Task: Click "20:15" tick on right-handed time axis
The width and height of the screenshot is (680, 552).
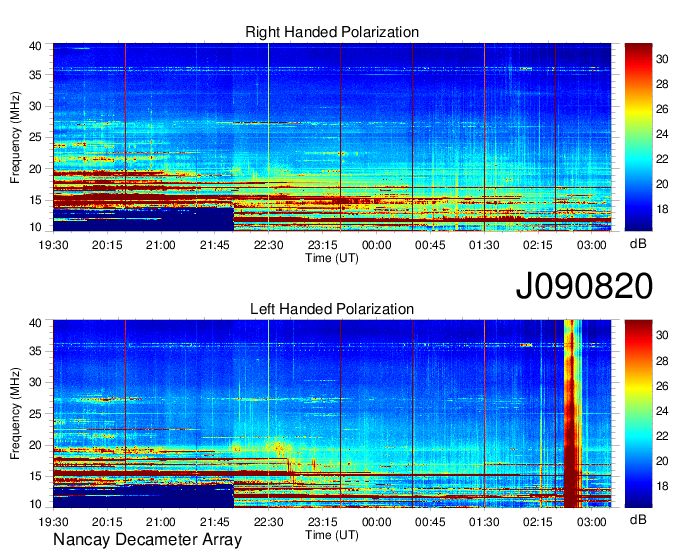Action: 107,245
